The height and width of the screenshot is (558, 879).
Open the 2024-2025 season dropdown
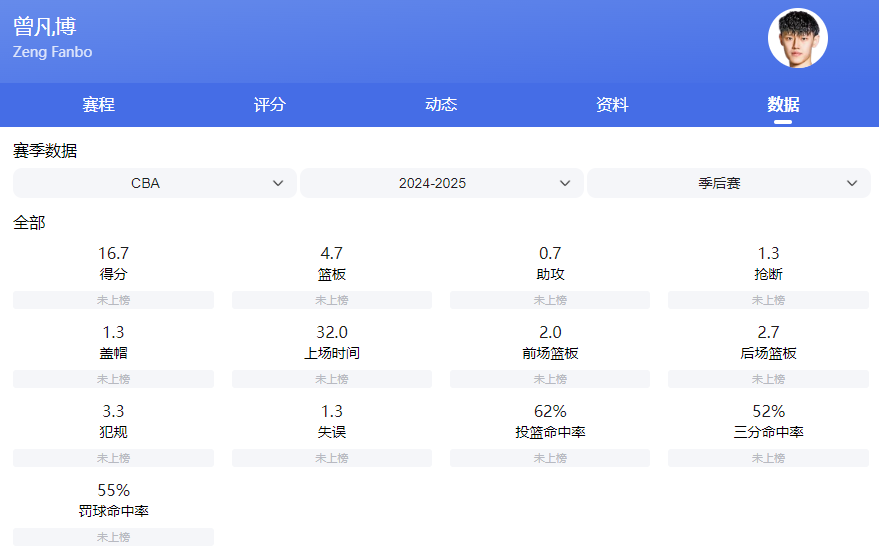[442, 183]
